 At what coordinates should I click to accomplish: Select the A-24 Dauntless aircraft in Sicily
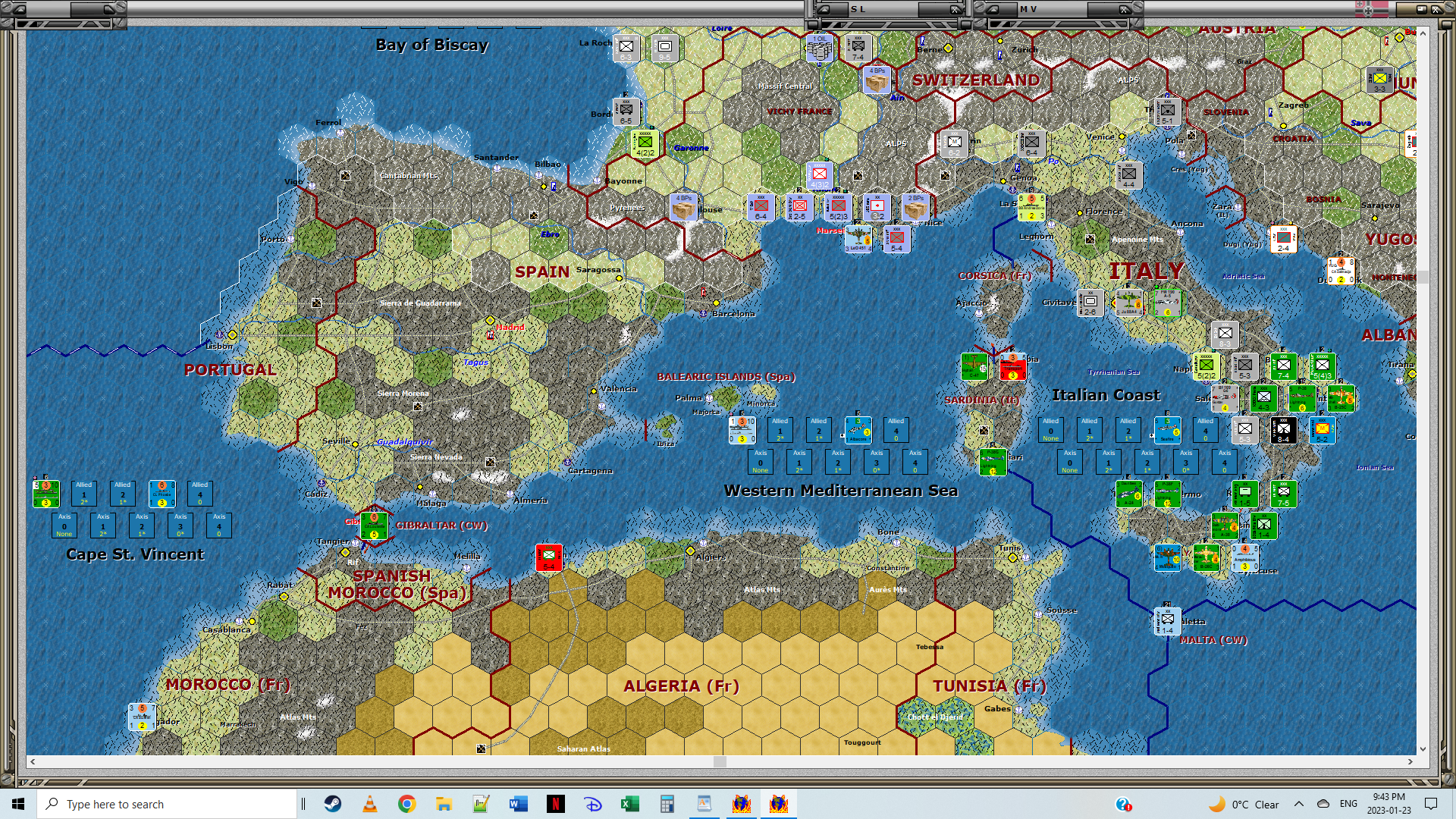[1128, 494]
